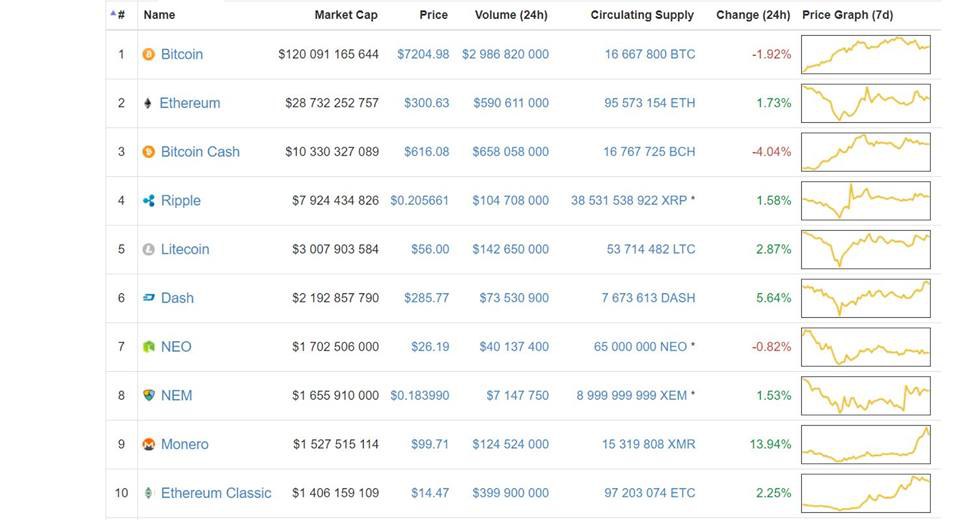Viewport: 960px width, 520px height.
Task: Click the Dash logo icon
Action: coord(148,298)
